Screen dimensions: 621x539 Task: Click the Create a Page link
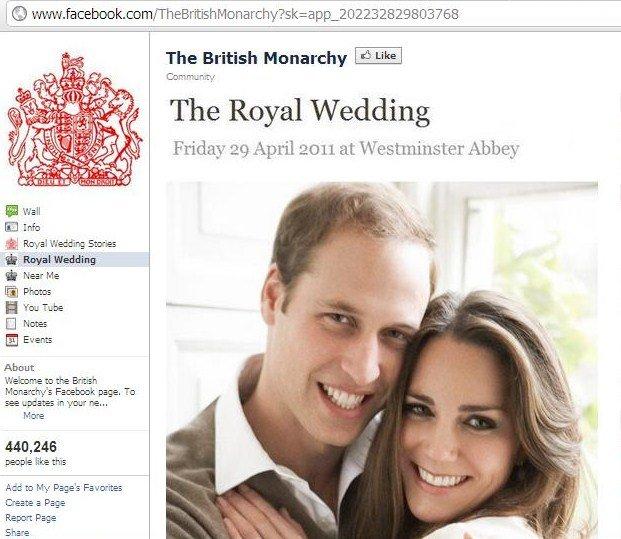coord(35,503)
